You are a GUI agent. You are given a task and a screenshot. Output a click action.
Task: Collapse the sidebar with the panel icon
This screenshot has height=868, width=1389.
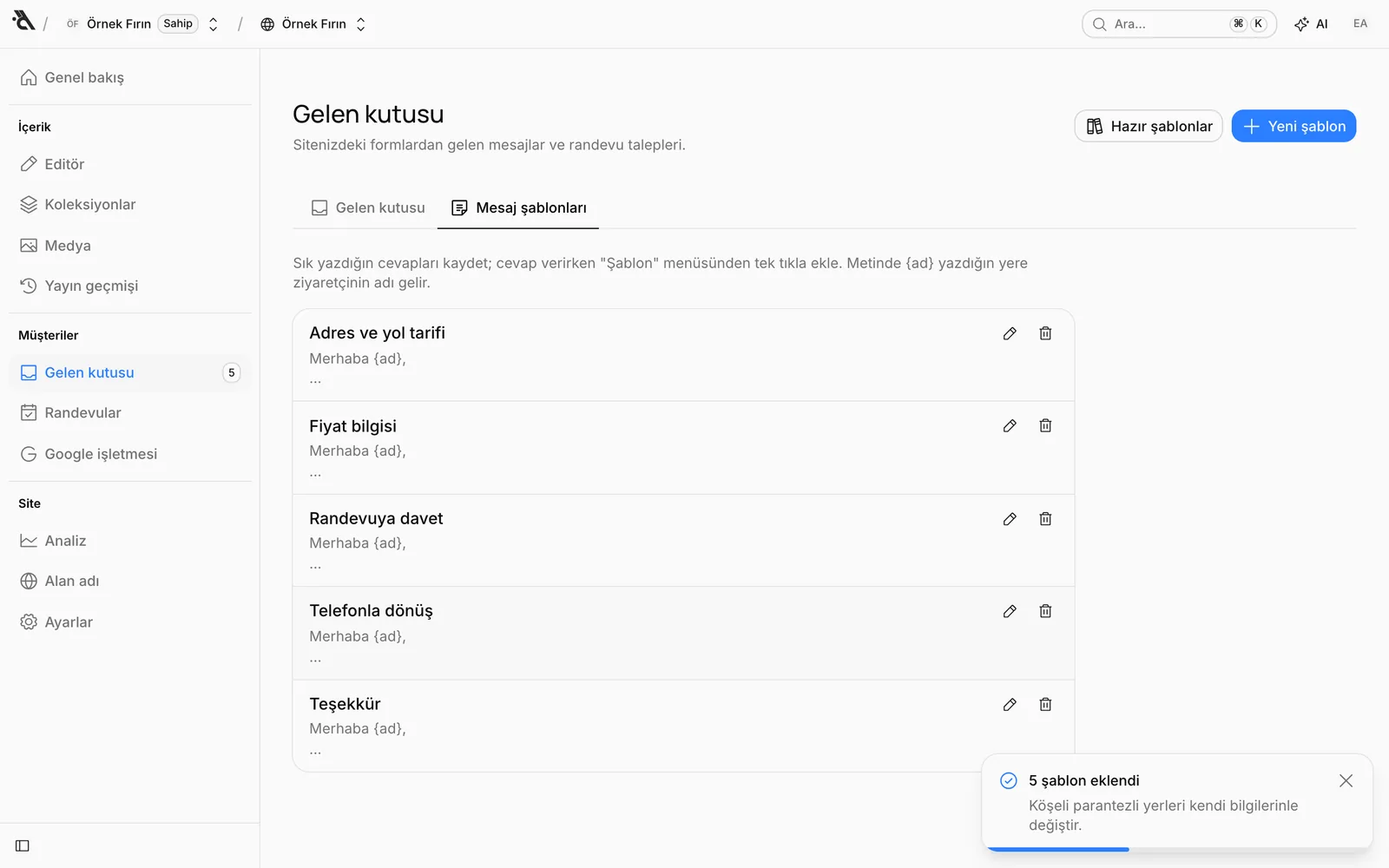23,845
